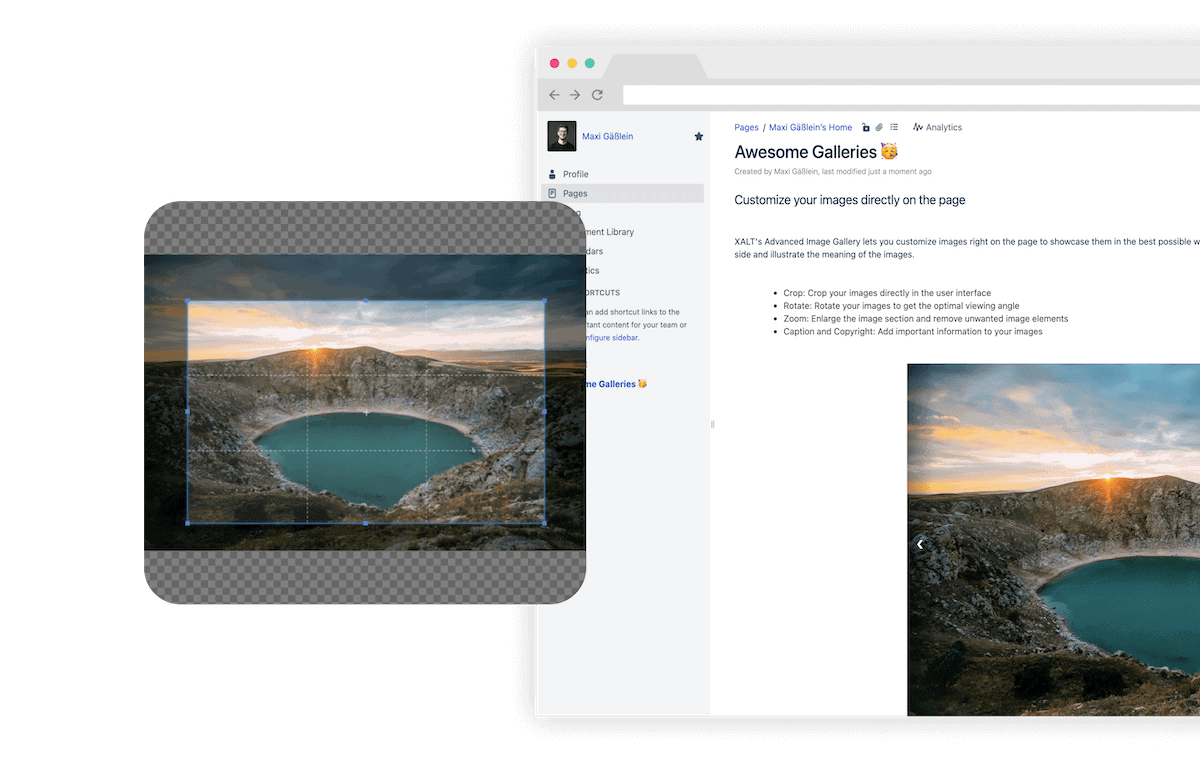Select the bottom crop resize handle
1200x764 pixels.
point(364,521)
